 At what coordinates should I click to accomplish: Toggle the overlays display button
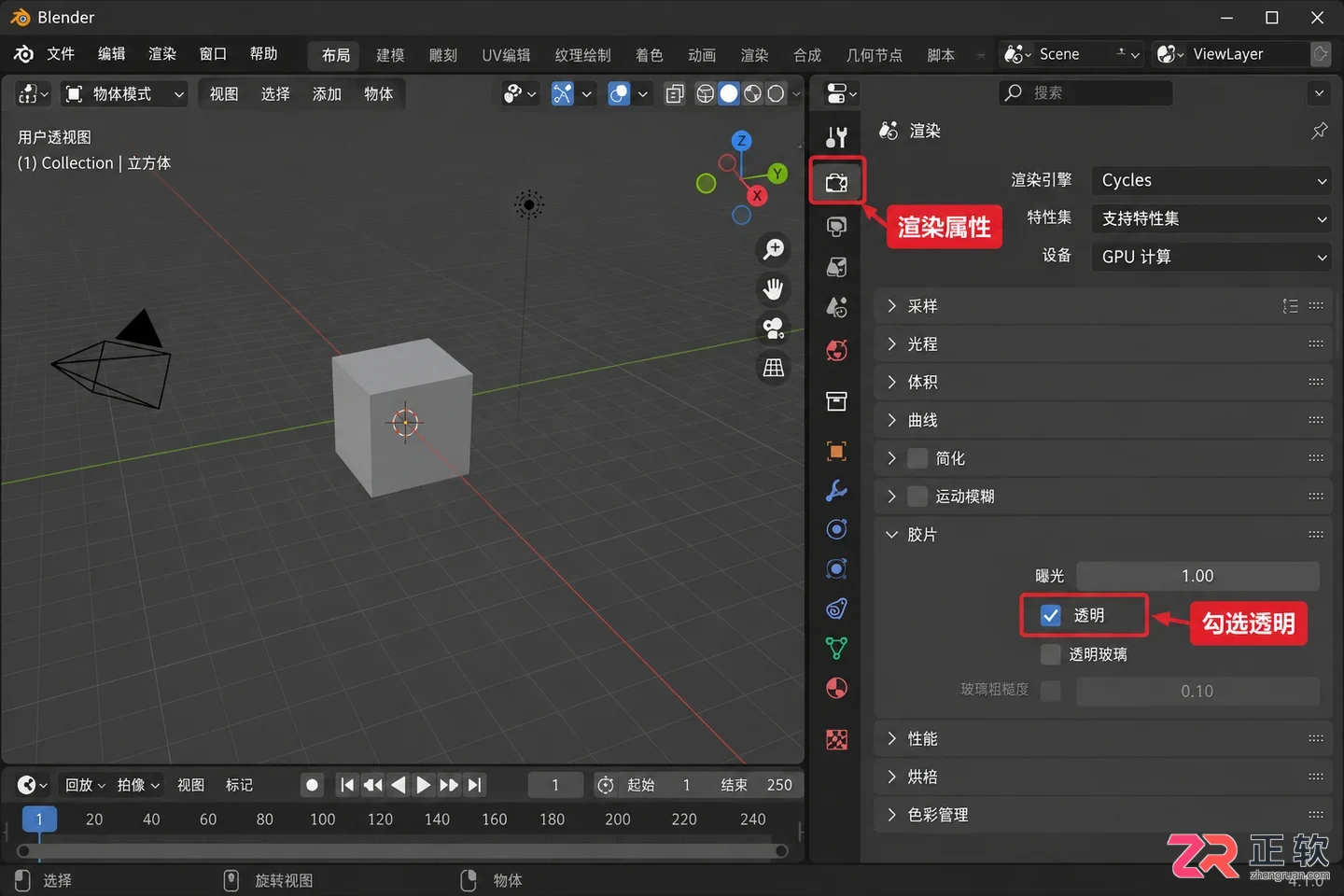point(619,93)
